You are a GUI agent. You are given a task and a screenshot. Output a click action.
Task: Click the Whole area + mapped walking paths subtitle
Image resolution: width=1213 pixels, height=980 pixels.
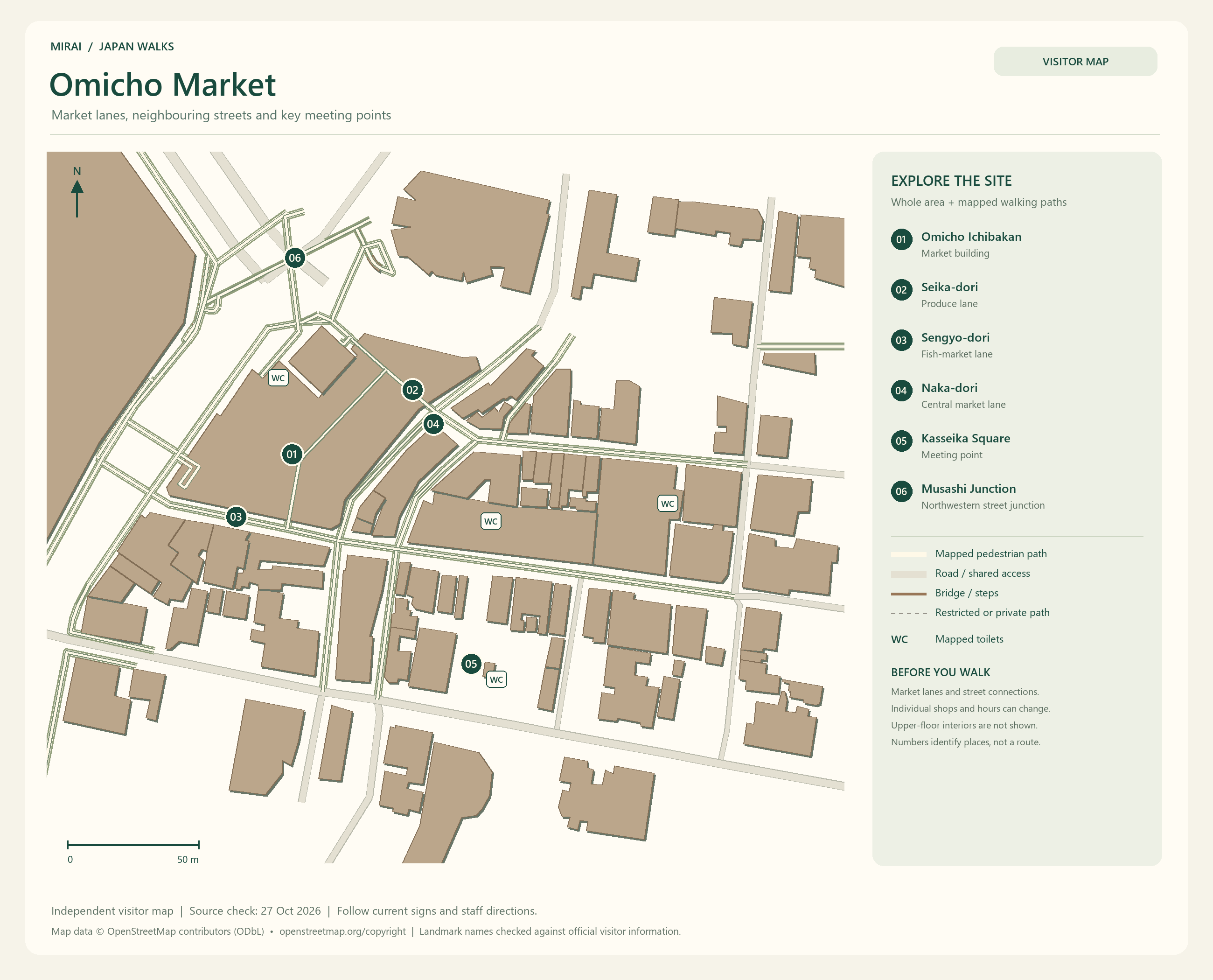pyautogui.click(x=979, y=202)
